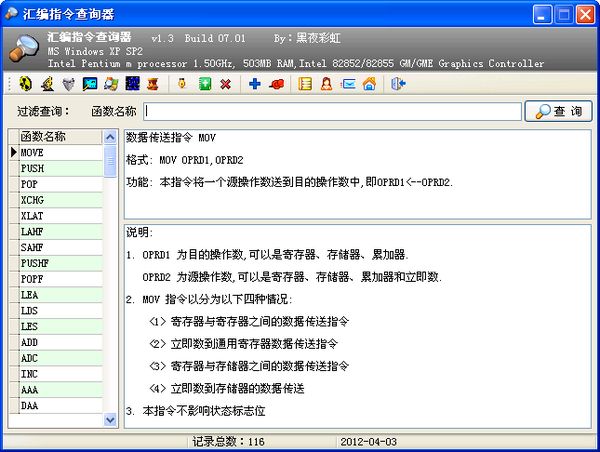Click the 2012-04-03 date in status bar
This screenshot has height=452, width=600.
click(368, 442)
